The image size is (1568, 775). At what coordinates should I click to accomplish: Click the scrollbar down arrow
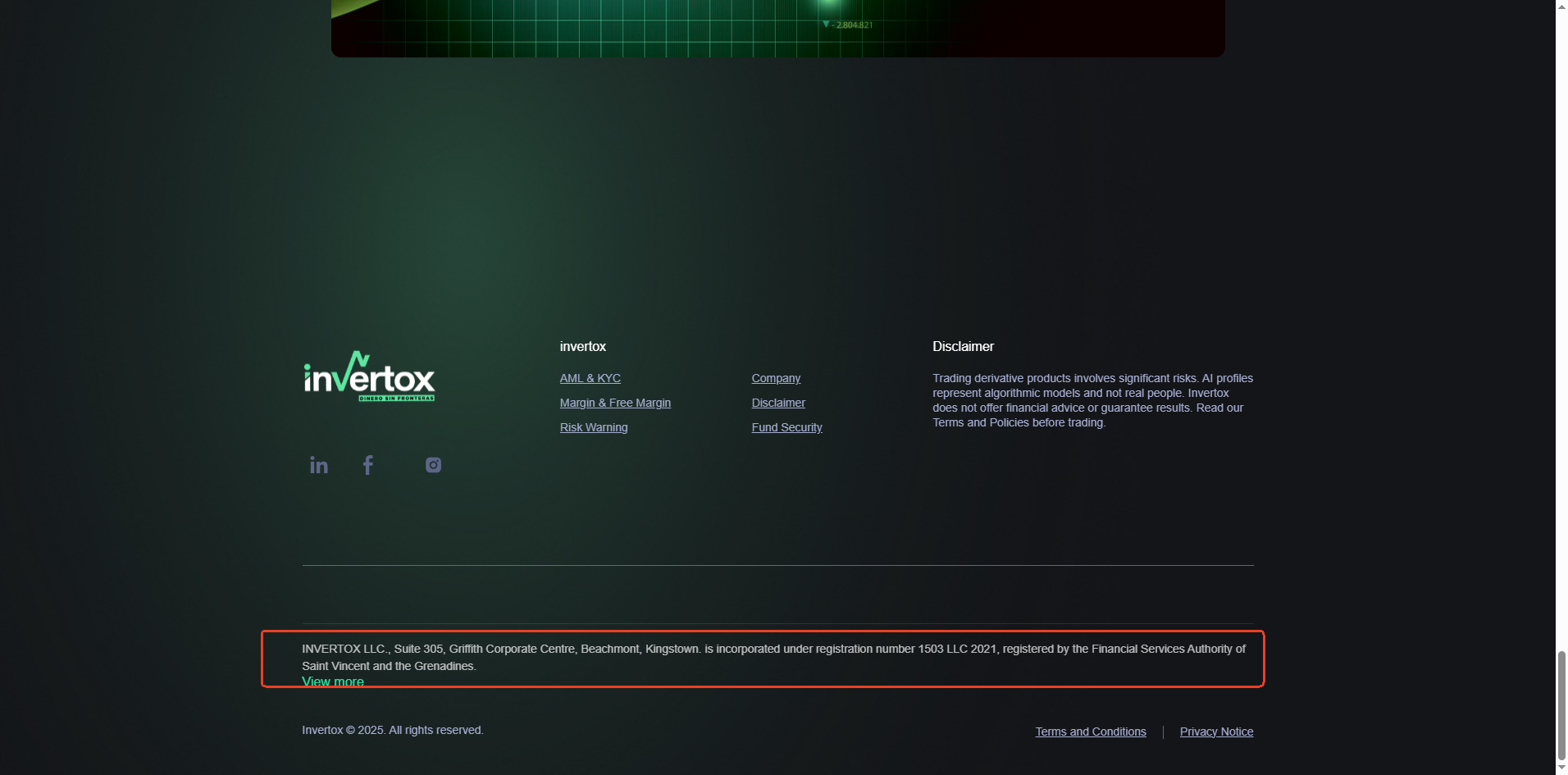(1561, 768)
